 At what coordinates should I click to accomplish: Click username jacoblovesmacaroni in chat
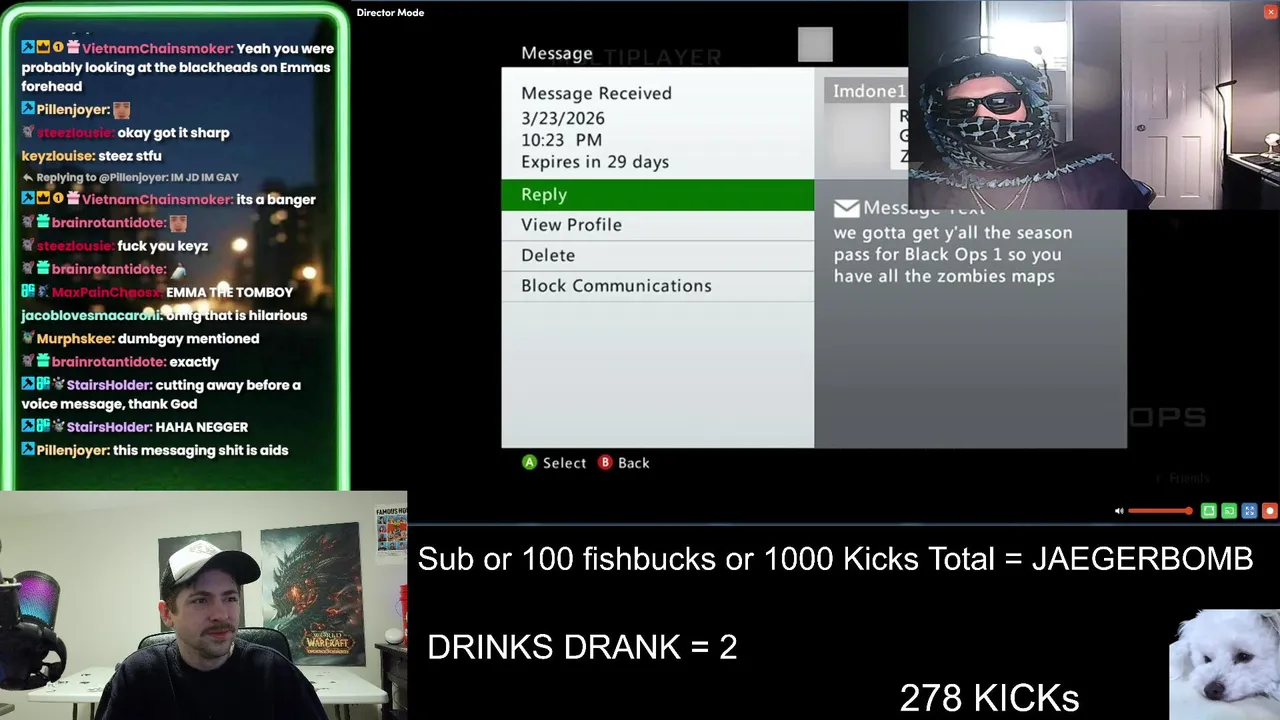(91, 316)
